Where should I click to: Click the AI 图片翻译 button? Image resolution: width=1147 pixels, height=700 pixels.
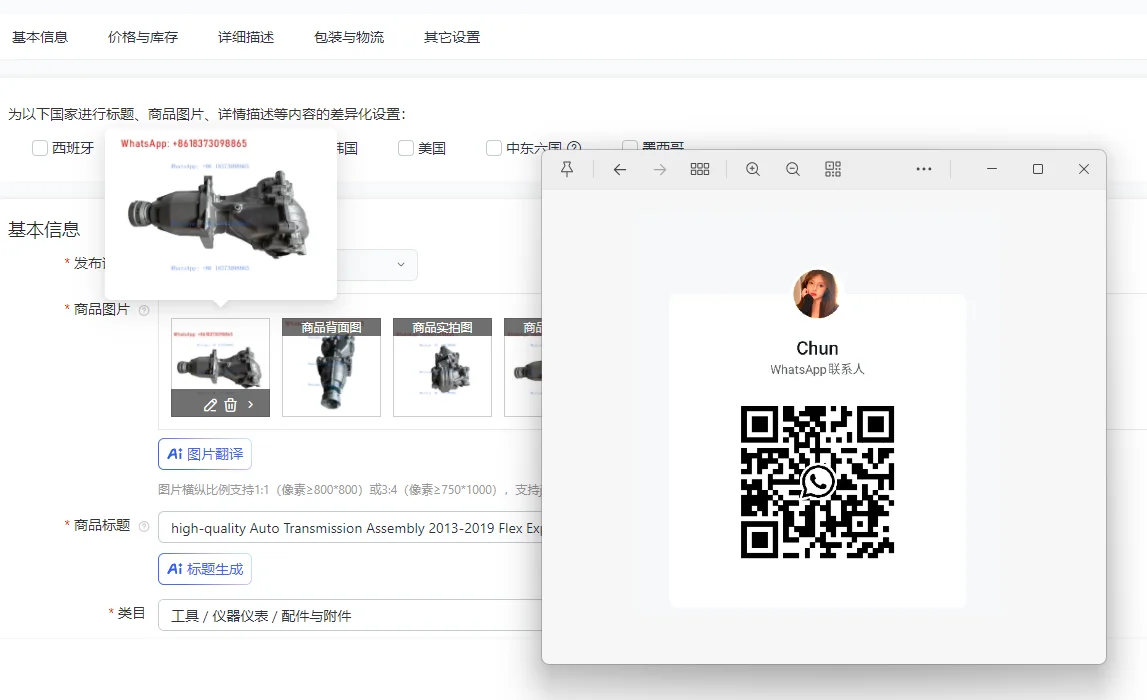(204, 453)
